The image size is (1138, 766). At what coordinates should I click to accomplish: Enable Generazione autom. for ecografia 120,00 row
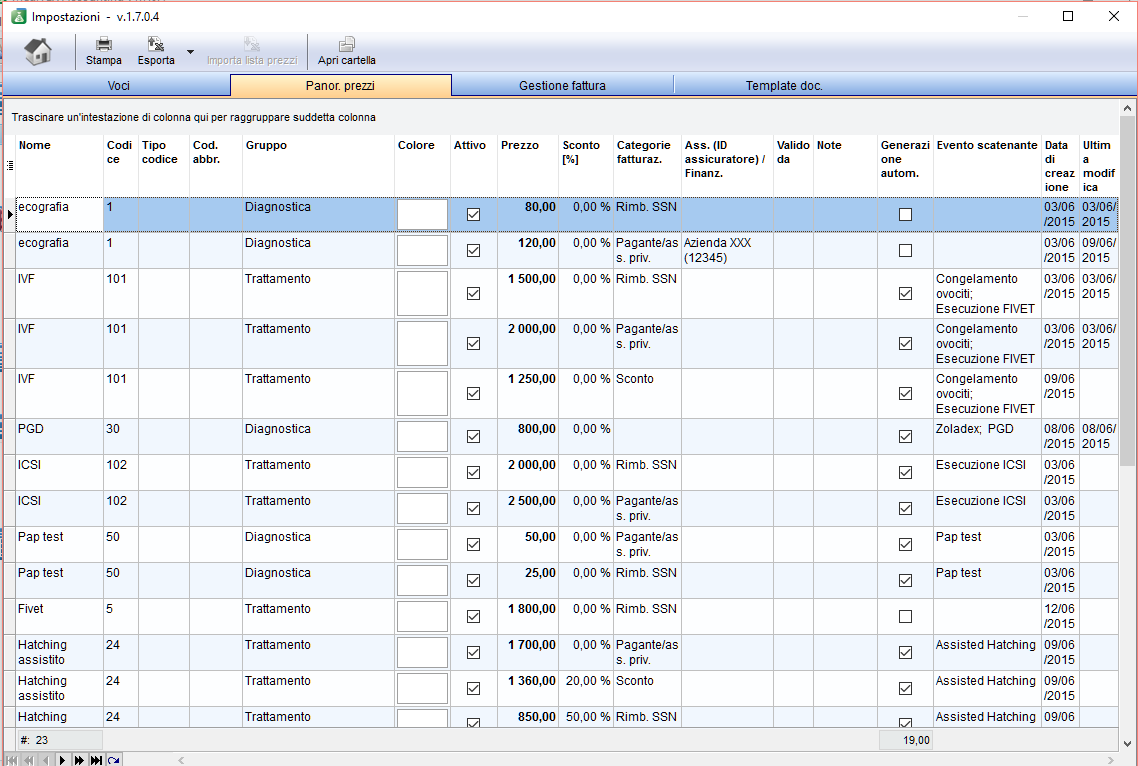(905, 250)
